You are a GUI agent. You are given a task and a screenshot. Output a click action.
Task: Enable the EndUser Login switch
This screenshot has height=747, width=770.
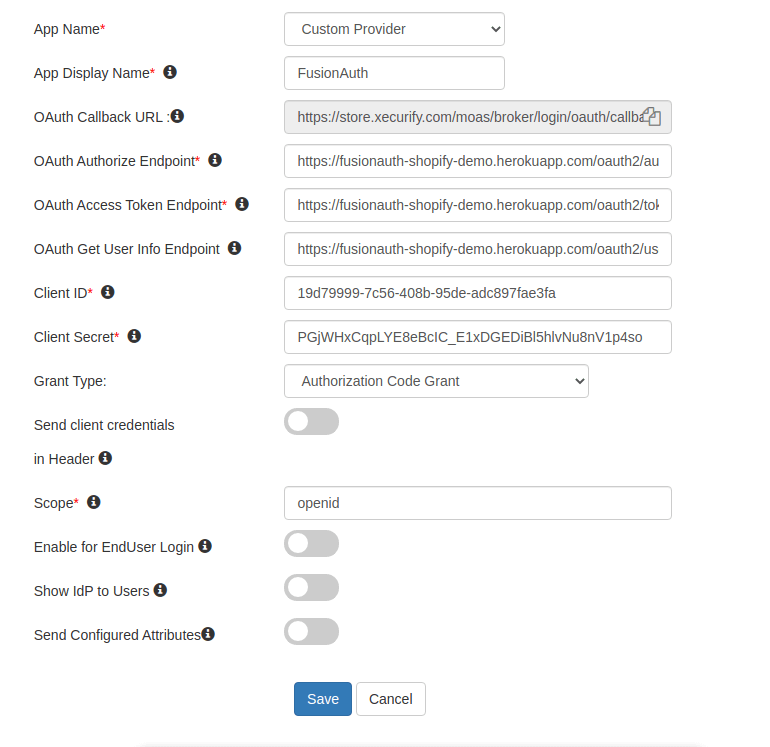(x=311, y=544)
